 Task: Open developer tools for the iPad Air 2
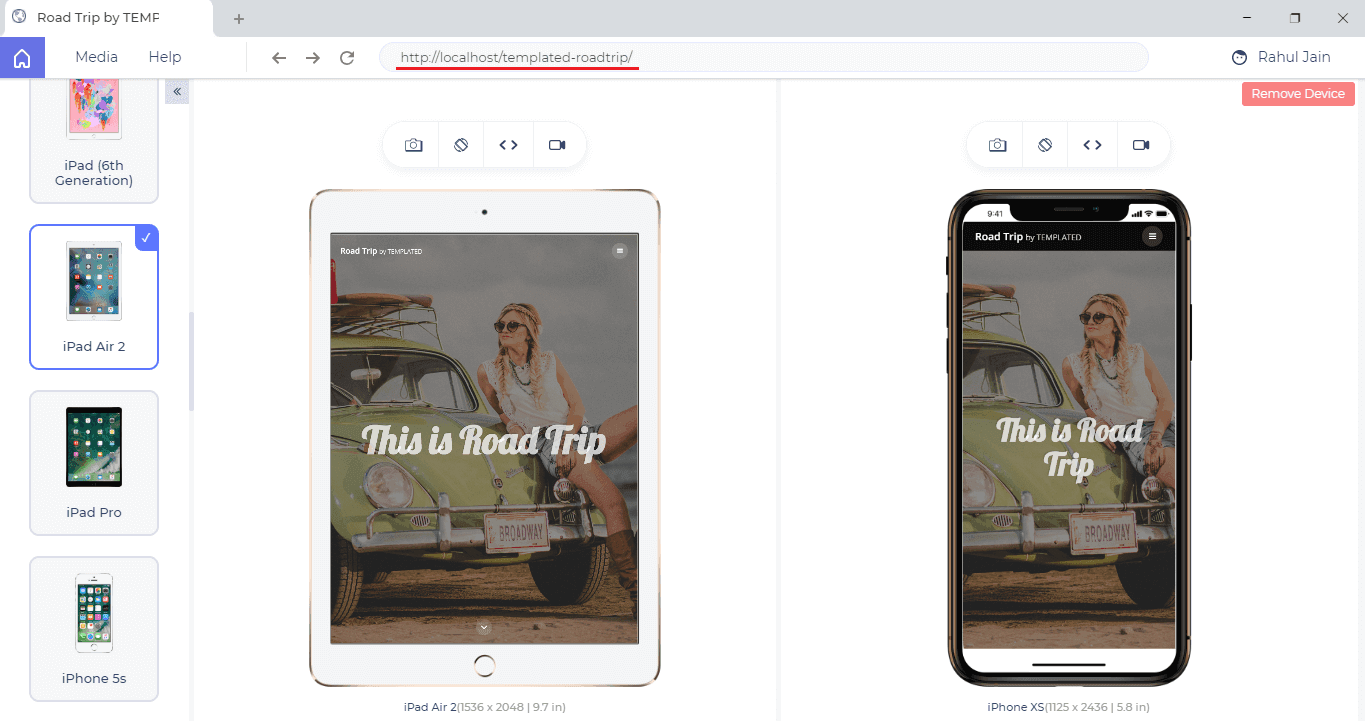pyautogui.click(x=509, y=144)
